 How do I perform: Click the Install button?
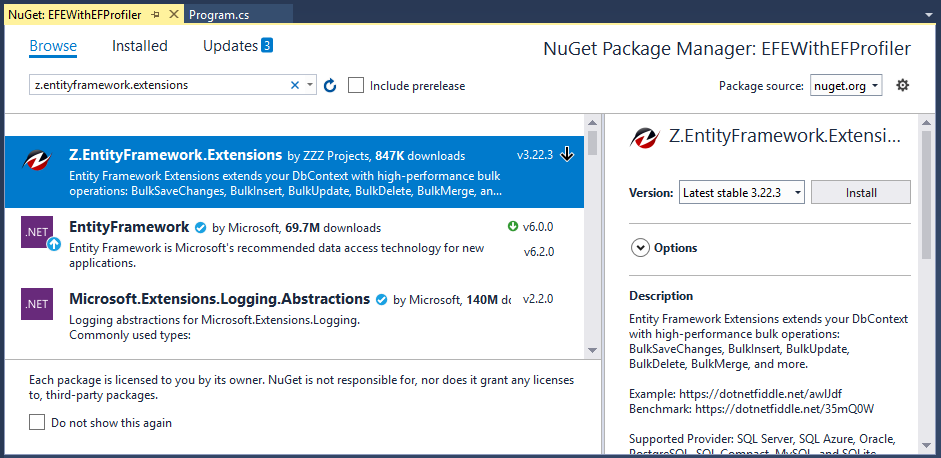tap(861, 193)
